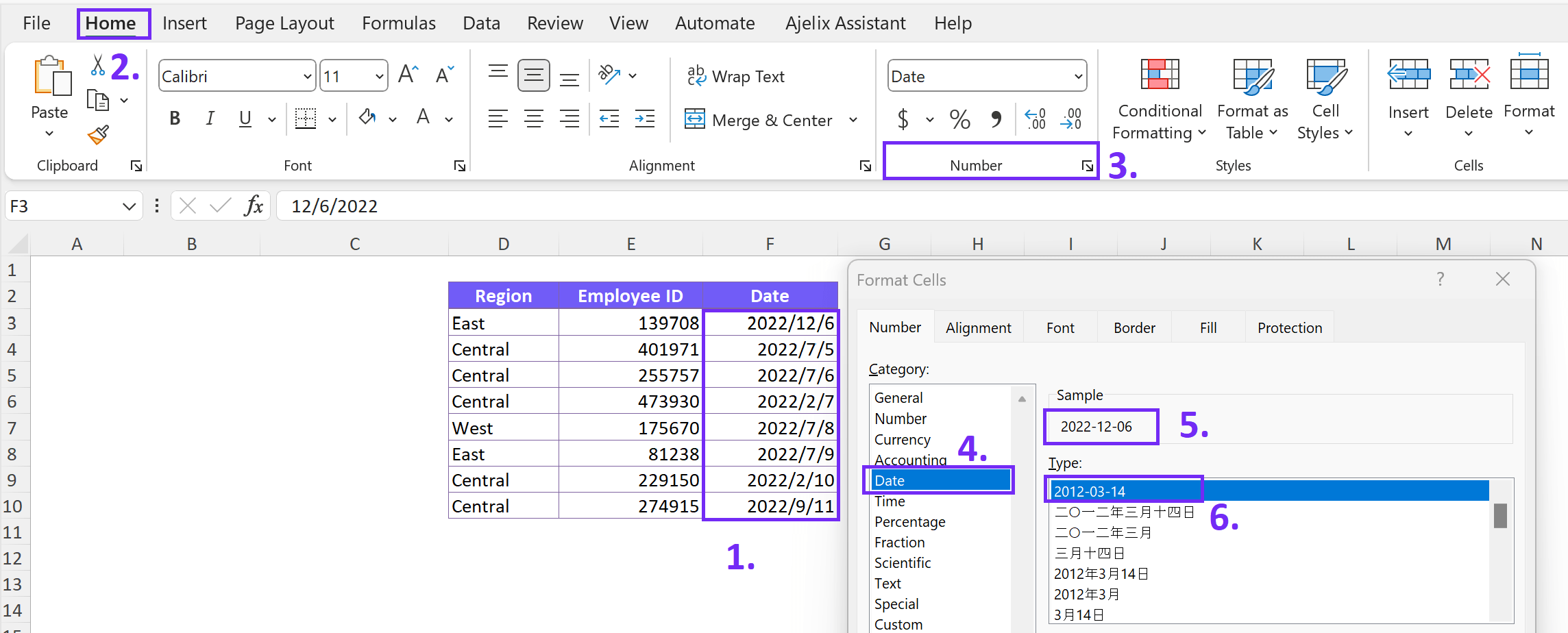The width and height of the screenshot is (1568, 633).
Task: Open the Font Color swatch menu
Action: pyautogui.click(x=449, y=118)
